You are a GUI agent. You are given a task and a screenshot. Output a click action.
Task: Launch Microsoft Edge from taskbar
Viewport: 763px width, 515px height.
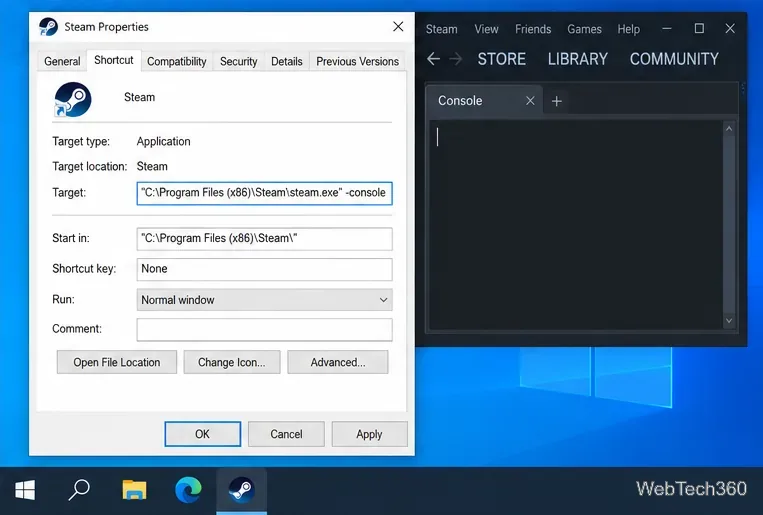(188, 490)
